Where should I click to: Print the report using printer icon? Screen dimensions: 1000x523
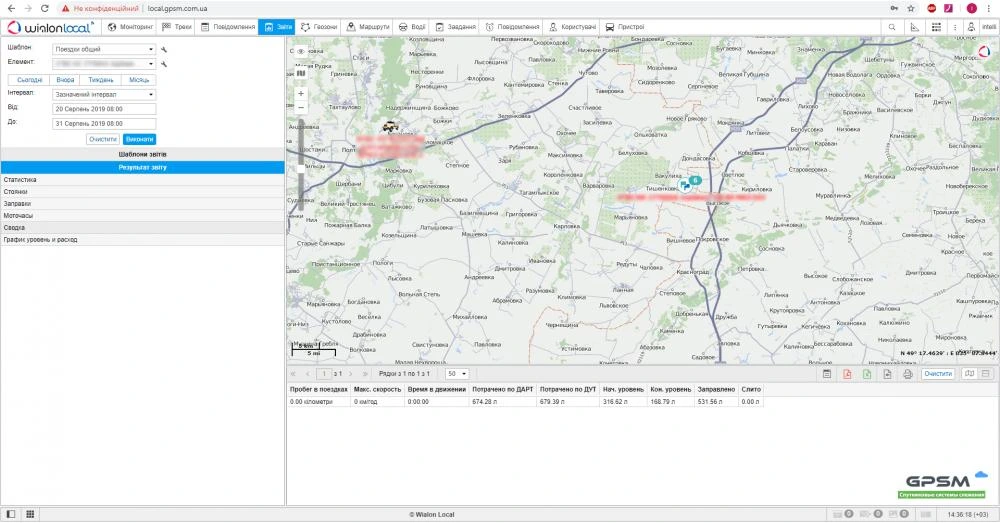[x=908, y=373]
